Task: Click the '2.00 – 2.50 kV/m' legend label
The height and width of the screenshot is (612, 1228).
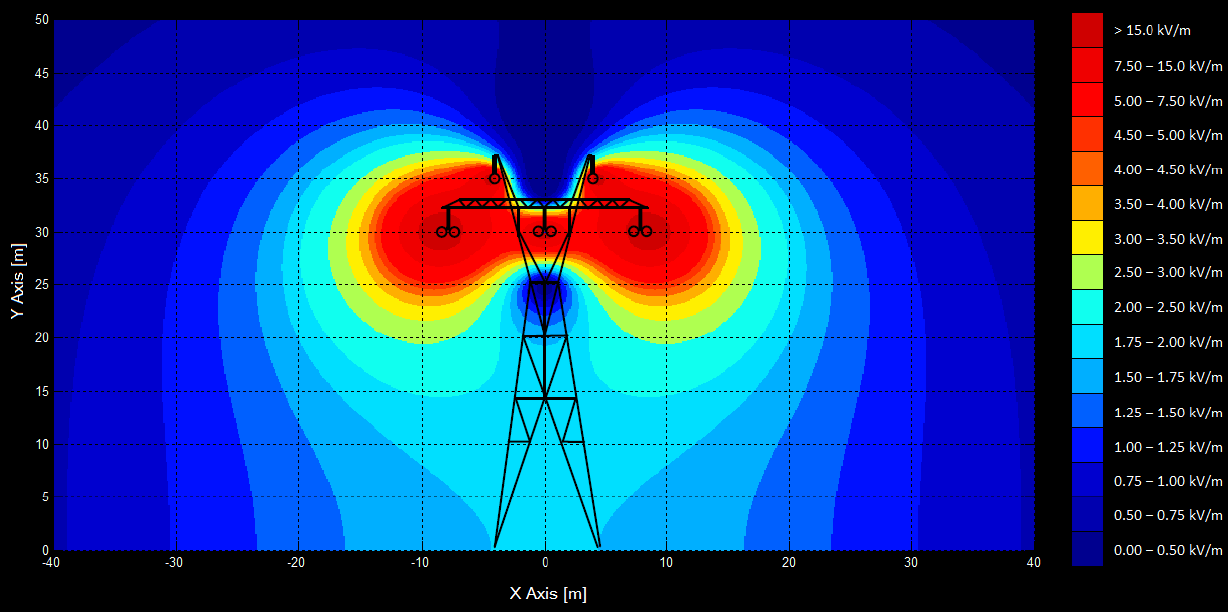Action: (1168, 307)
